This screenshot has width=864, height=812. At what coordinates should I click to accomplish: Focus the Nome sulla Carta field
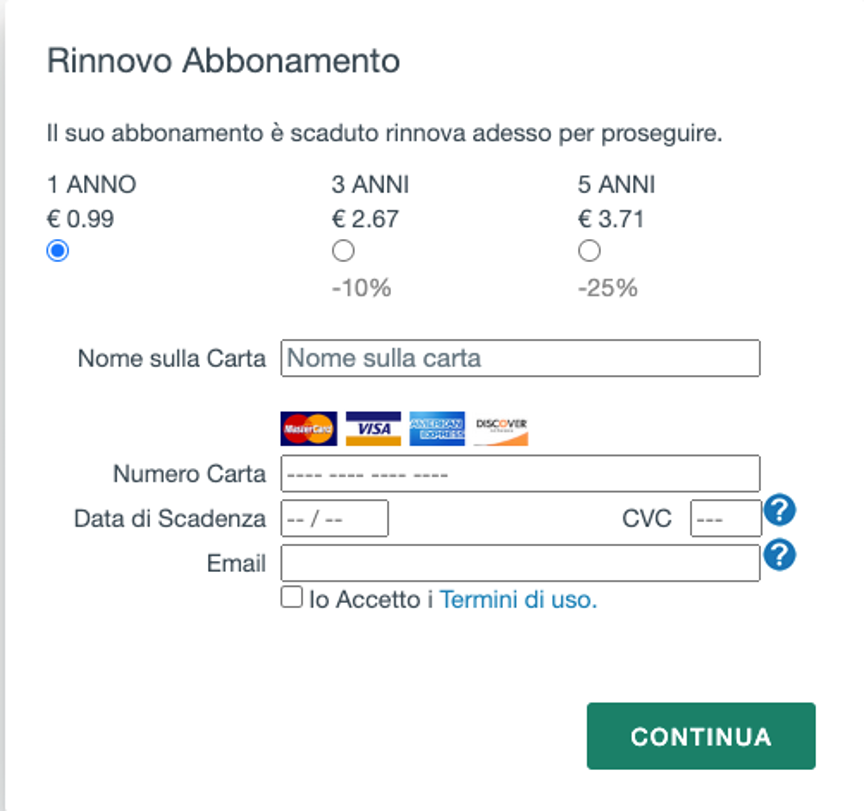(520, 358)
